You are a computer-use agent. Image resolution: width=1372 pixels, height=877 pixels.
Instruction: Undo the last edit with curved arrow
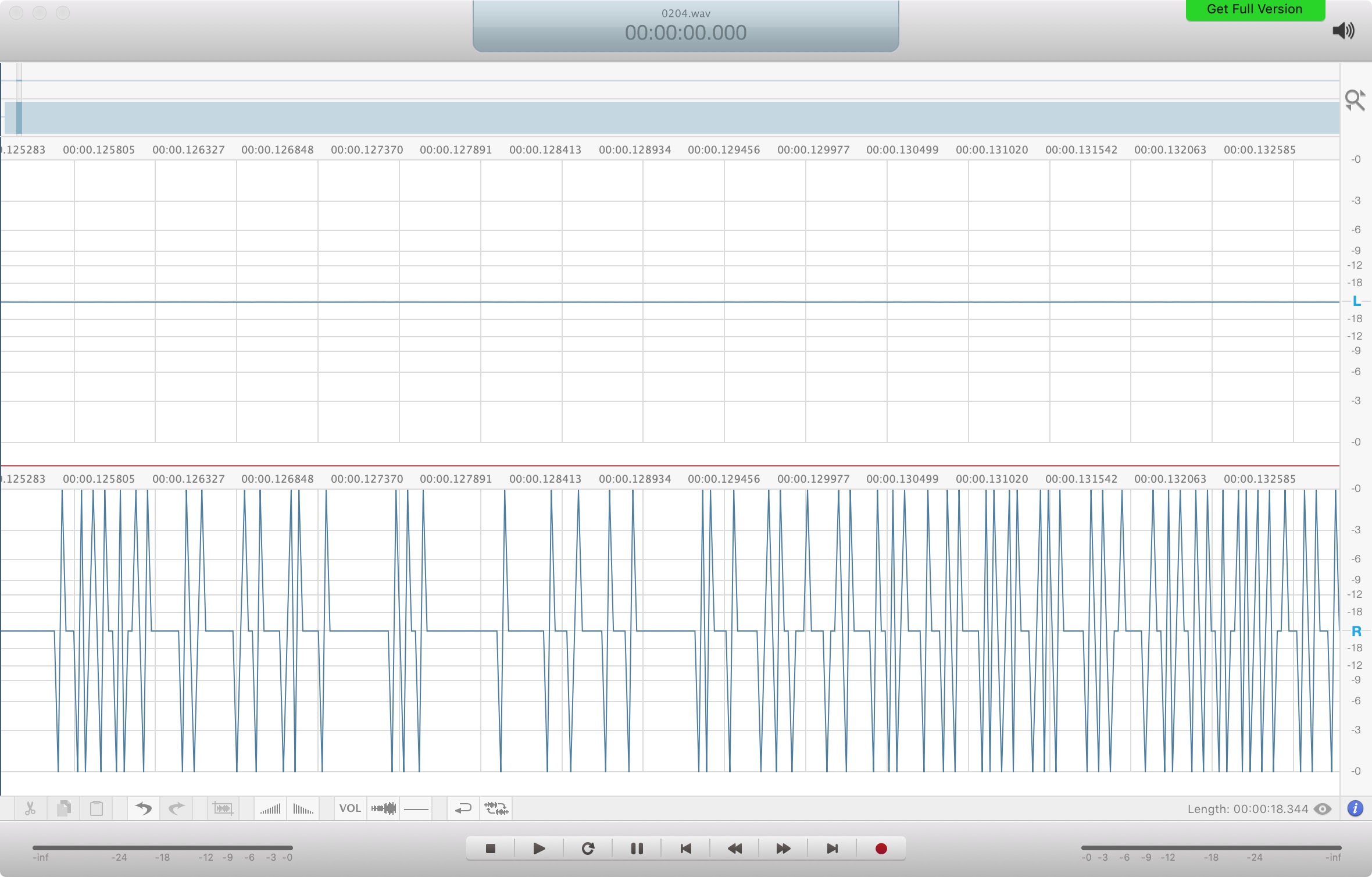pos(143,808)
